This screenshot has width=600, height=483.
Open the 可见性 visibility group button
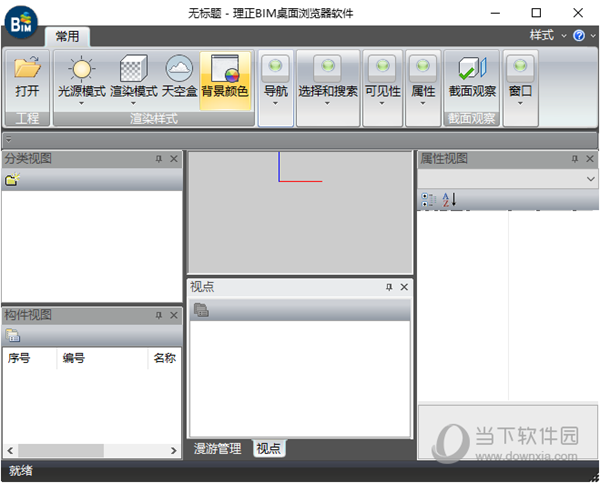[x=383, y=88]
